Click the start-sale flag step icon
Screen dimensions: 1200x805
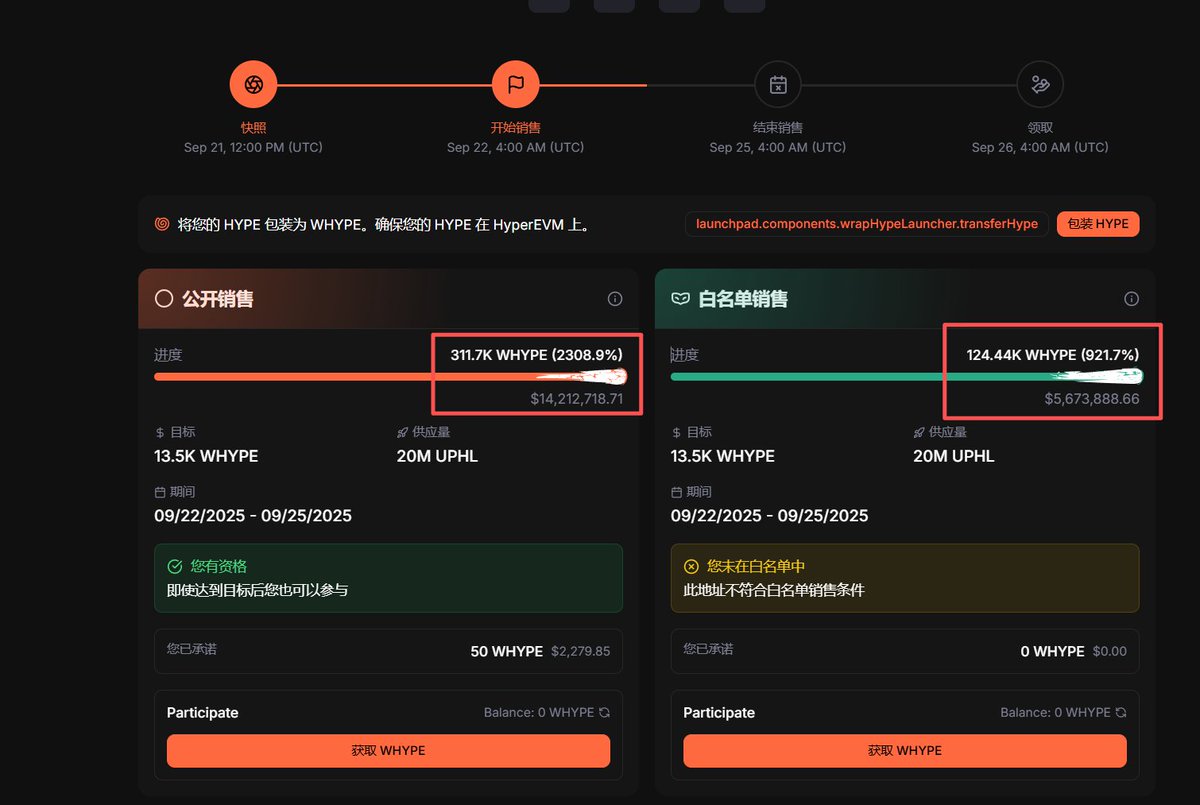pos(516,85)
